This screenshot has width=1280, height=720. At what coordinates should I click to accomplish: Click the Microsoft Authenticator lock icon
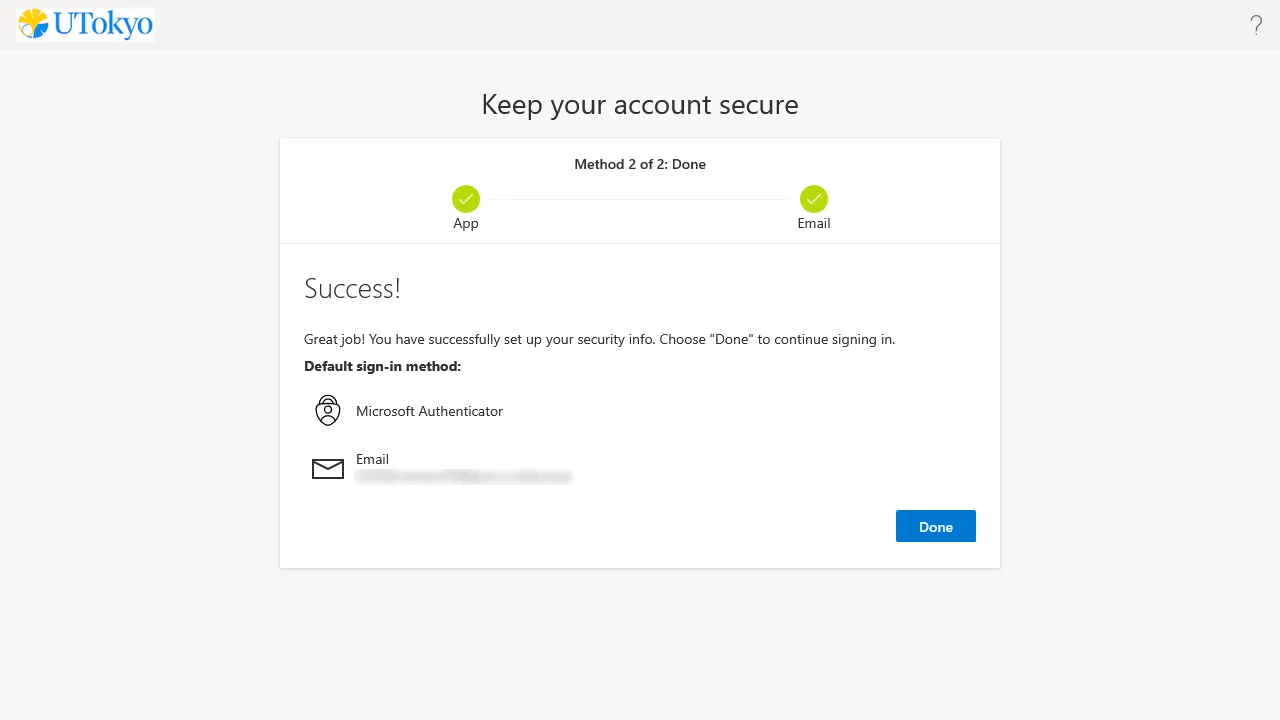tap(328, 411)
